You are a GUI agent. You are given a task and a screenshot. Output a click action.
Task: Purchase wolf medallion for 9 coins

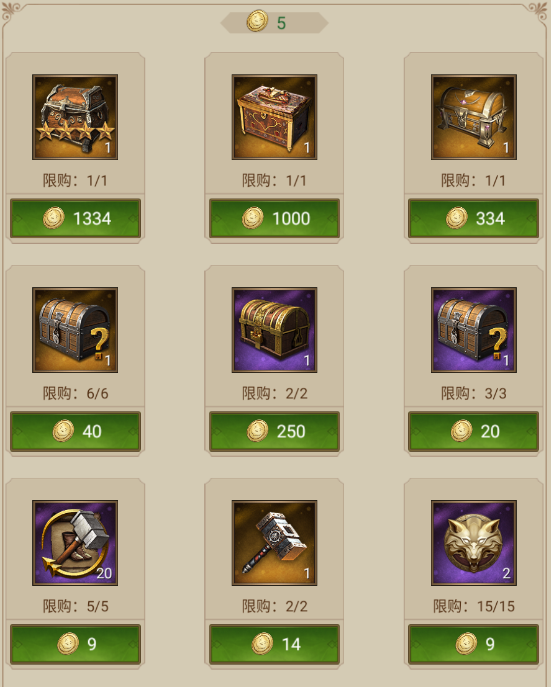473,644
